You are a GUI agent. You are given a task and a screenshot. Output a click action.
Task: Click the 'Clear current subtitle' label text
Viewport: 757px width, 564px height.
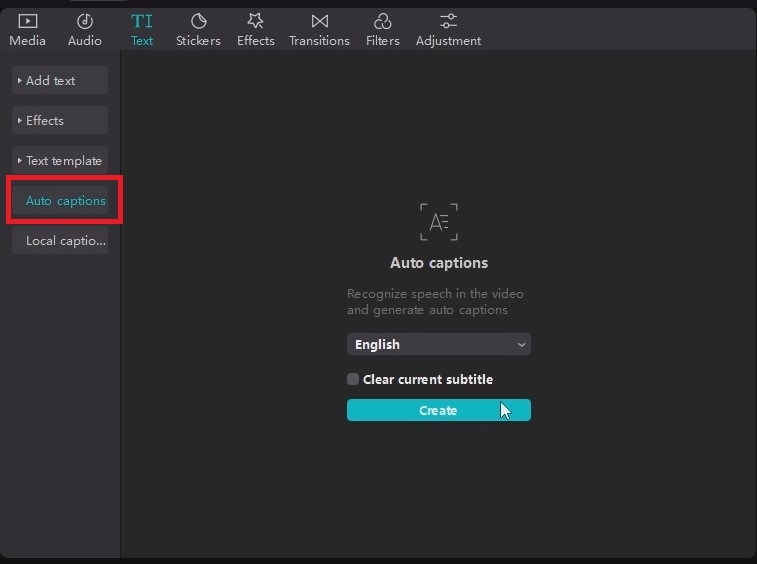click(428, 380)
